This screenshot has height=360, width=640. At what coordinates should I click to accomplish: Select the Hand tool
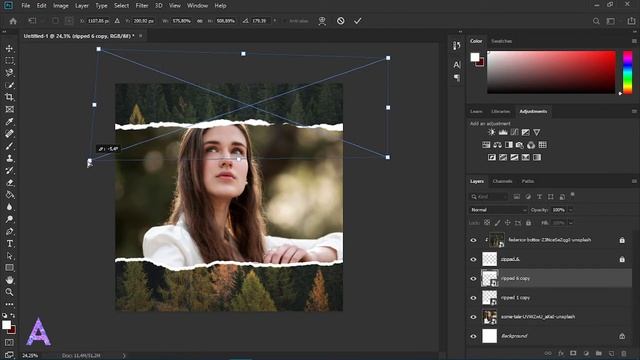(9, 280)
